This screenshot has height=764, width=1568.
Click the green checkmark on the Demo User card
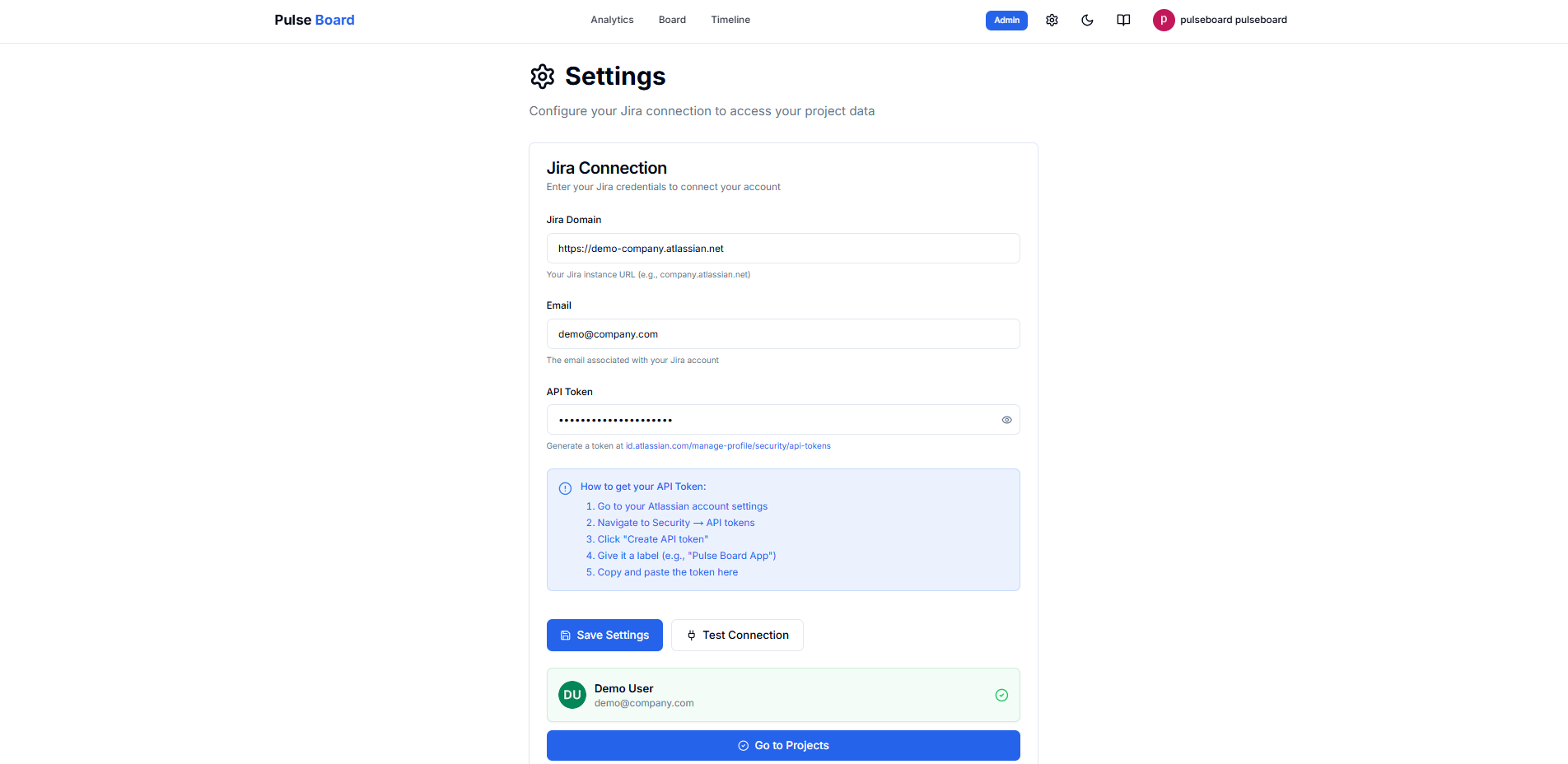(1001, 695)
